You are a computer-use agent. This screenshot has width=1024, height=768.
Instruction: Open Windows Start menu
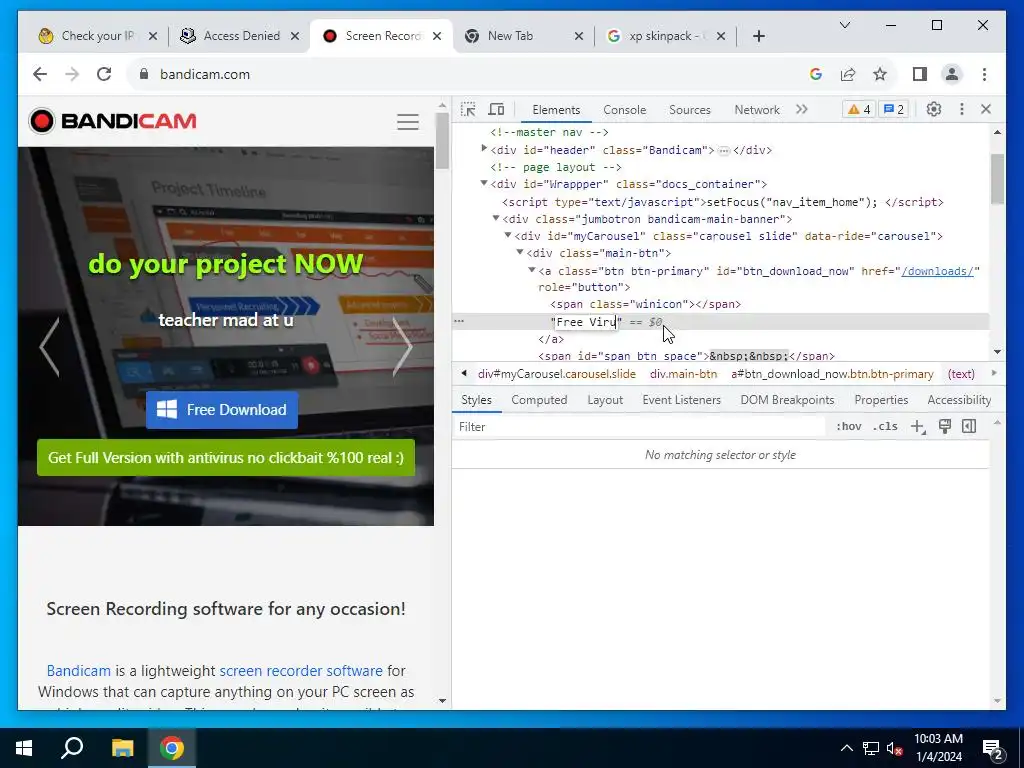tap(24, 748)
